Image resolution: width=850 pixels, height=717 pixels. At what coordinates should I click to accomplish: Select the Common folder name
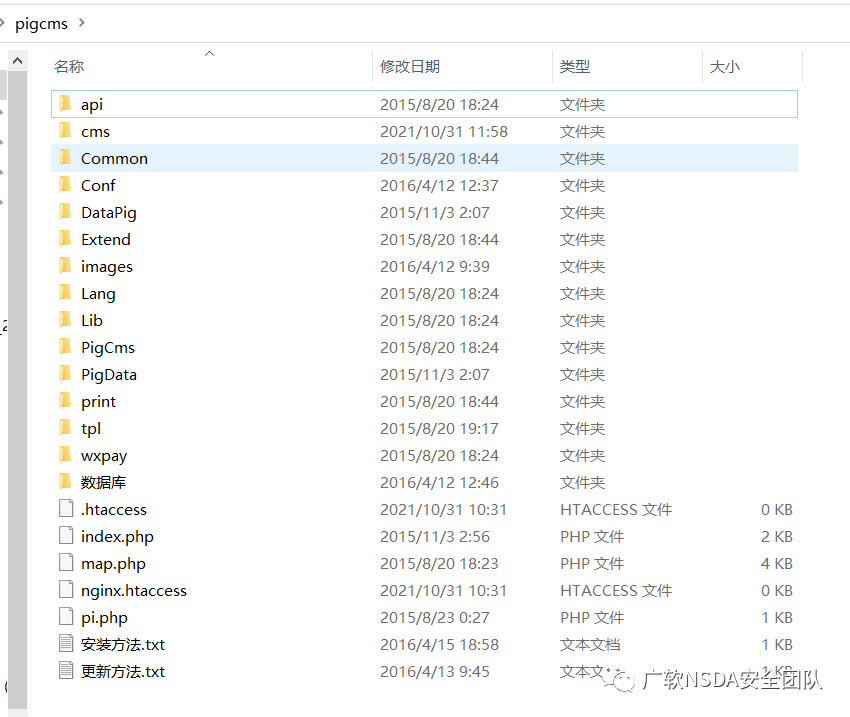click(x=114, y=159)
